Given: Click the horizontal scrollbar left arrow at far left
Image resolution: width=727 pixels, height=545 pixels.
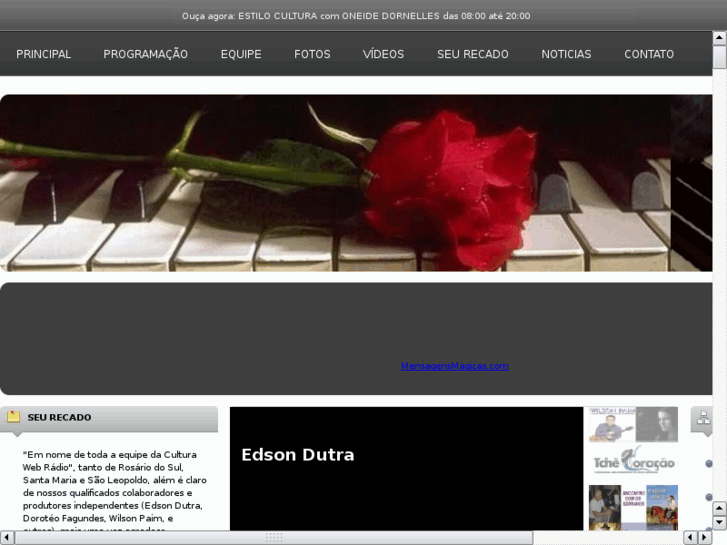Looking at the screenshot, I should [6, 538].
